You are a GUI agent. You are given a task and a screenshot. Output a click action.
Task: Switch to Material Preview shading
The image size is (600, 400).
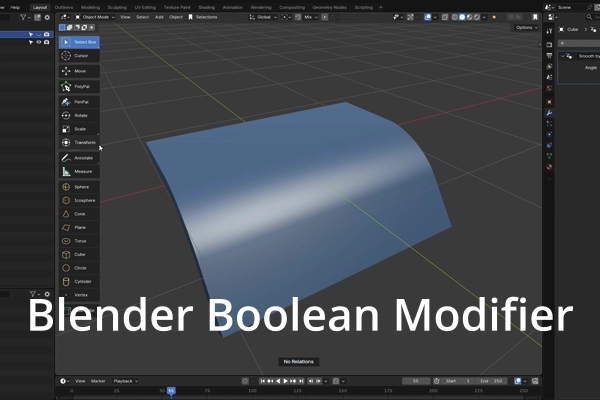(470, 17)
